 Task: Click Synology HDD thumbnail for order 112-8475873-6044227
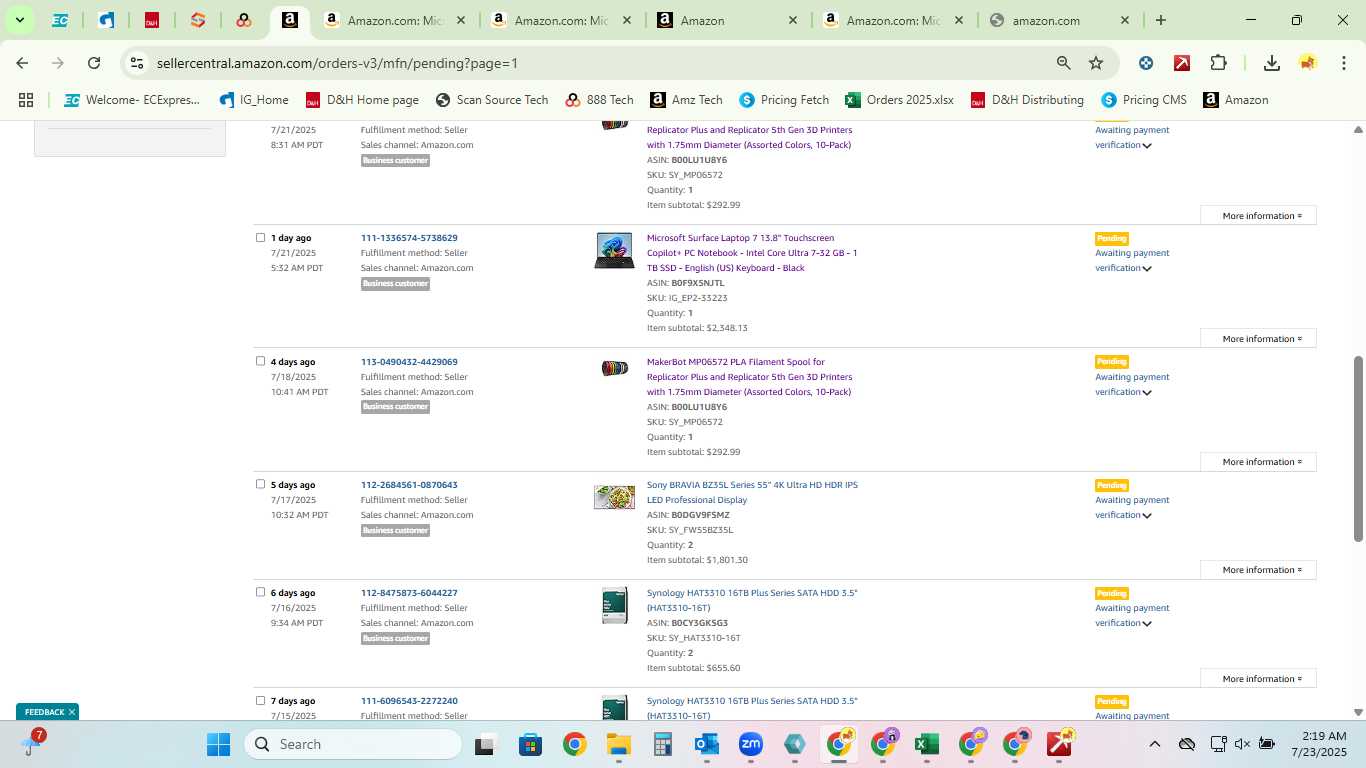614,605
